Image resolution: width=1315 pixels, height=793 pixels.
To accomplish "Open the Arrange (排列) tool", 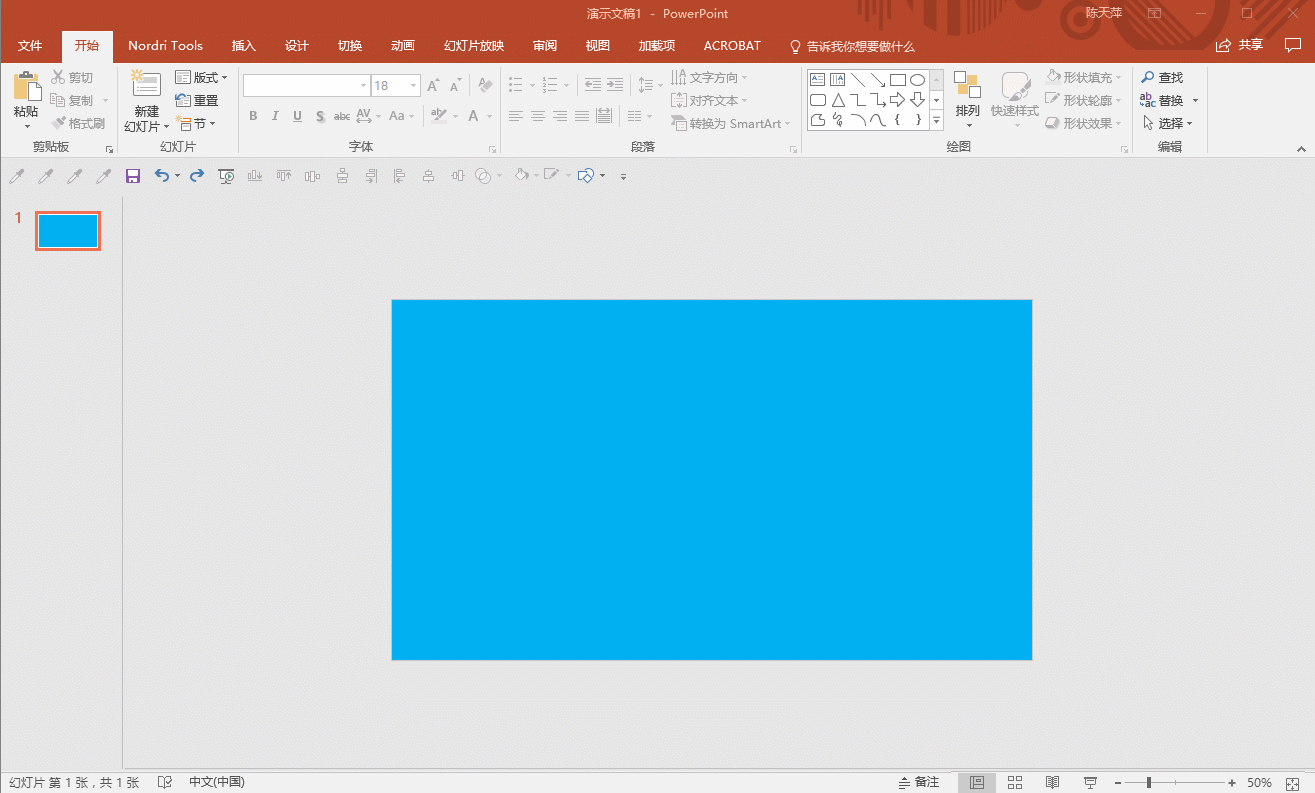I will [x=967, y=100].
